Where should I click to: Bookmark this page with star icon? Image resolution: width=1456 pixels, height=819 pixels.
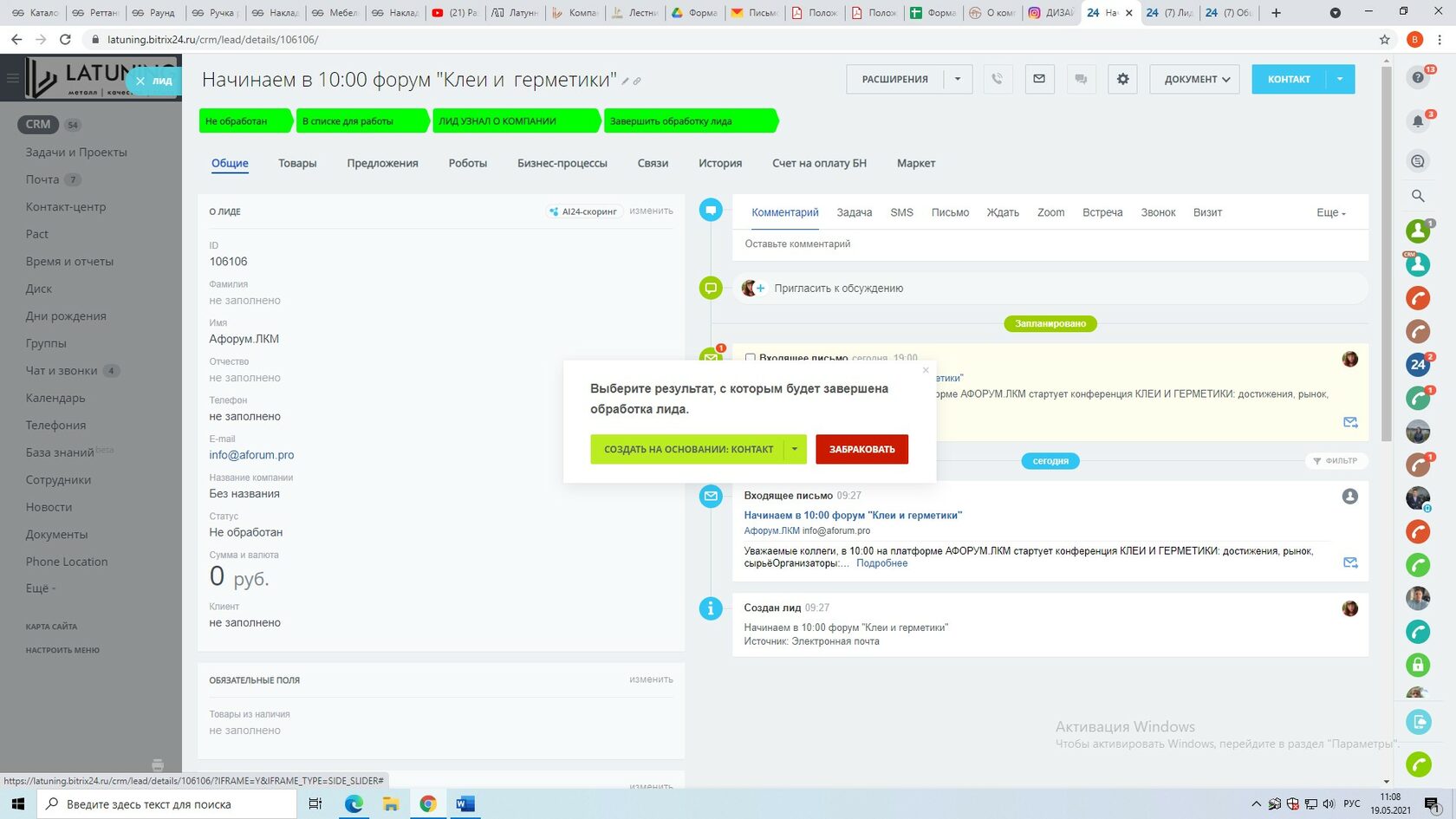click(x=1384, y=40)
